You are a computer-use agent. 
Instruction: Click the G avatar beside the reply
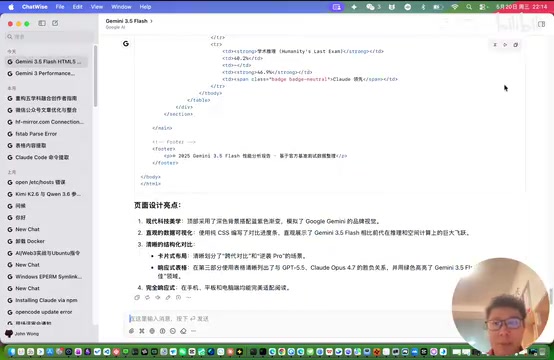tap(126, 43)
